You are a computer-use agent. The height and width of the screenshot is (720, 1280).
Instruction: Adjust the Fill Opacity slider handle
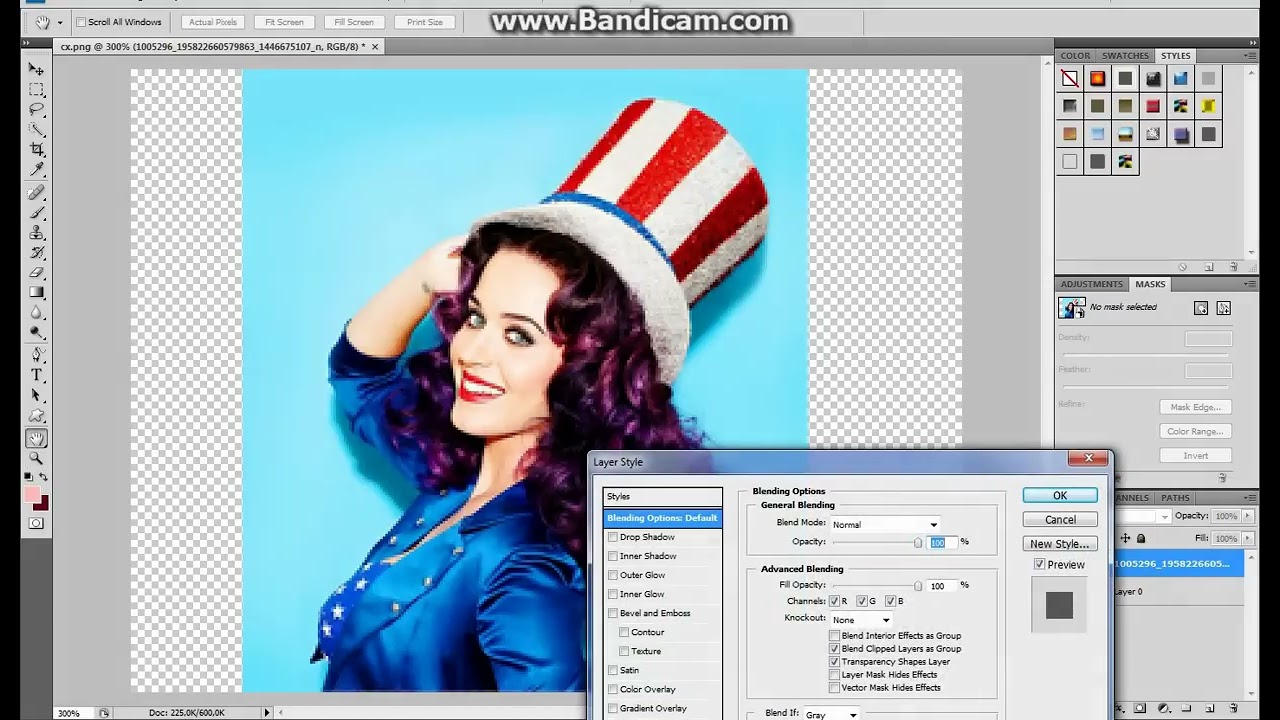(x=917, y=586)
